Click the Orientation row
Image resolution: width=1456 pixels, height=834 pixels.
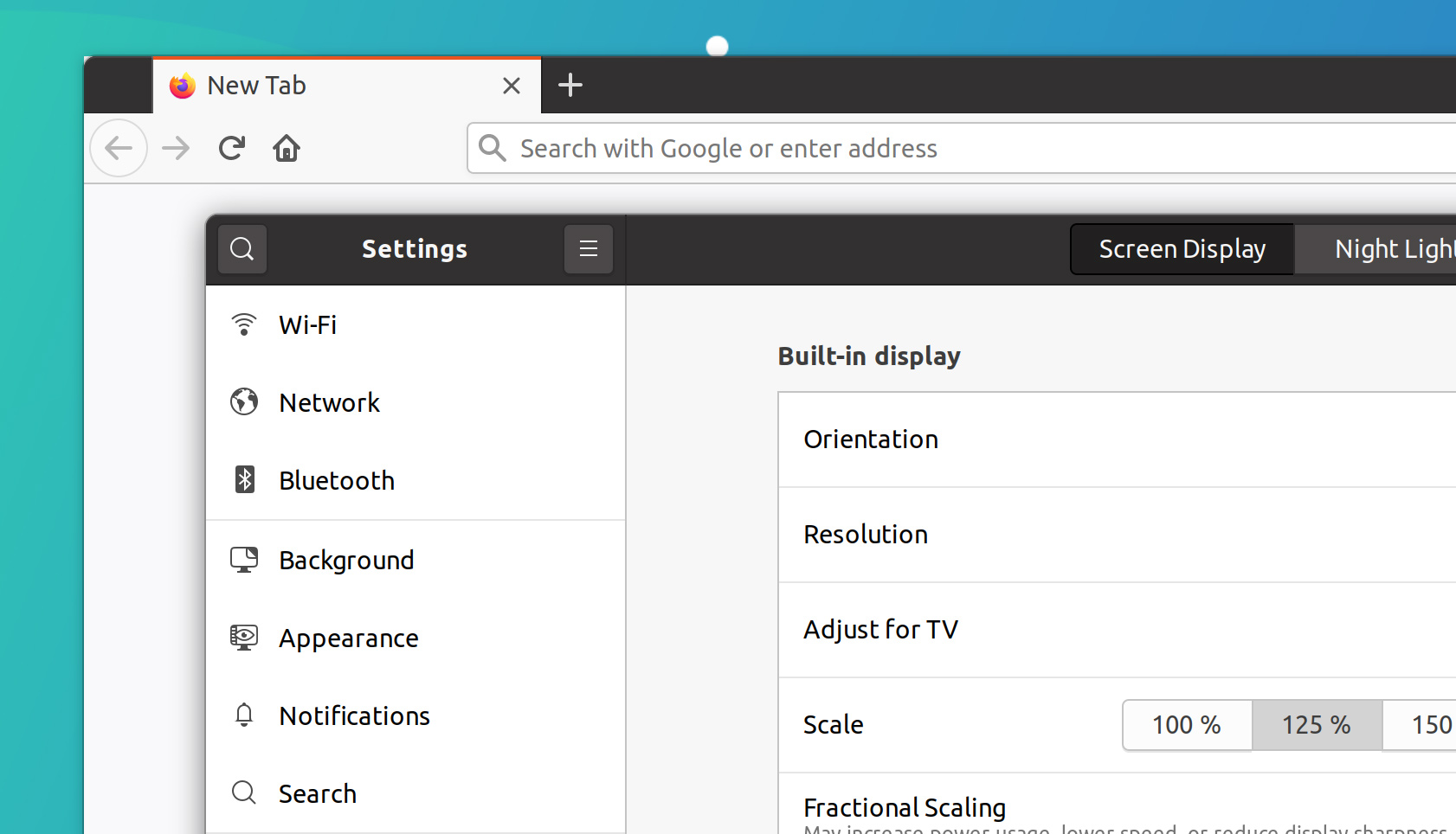click(x=1118, y=439)
